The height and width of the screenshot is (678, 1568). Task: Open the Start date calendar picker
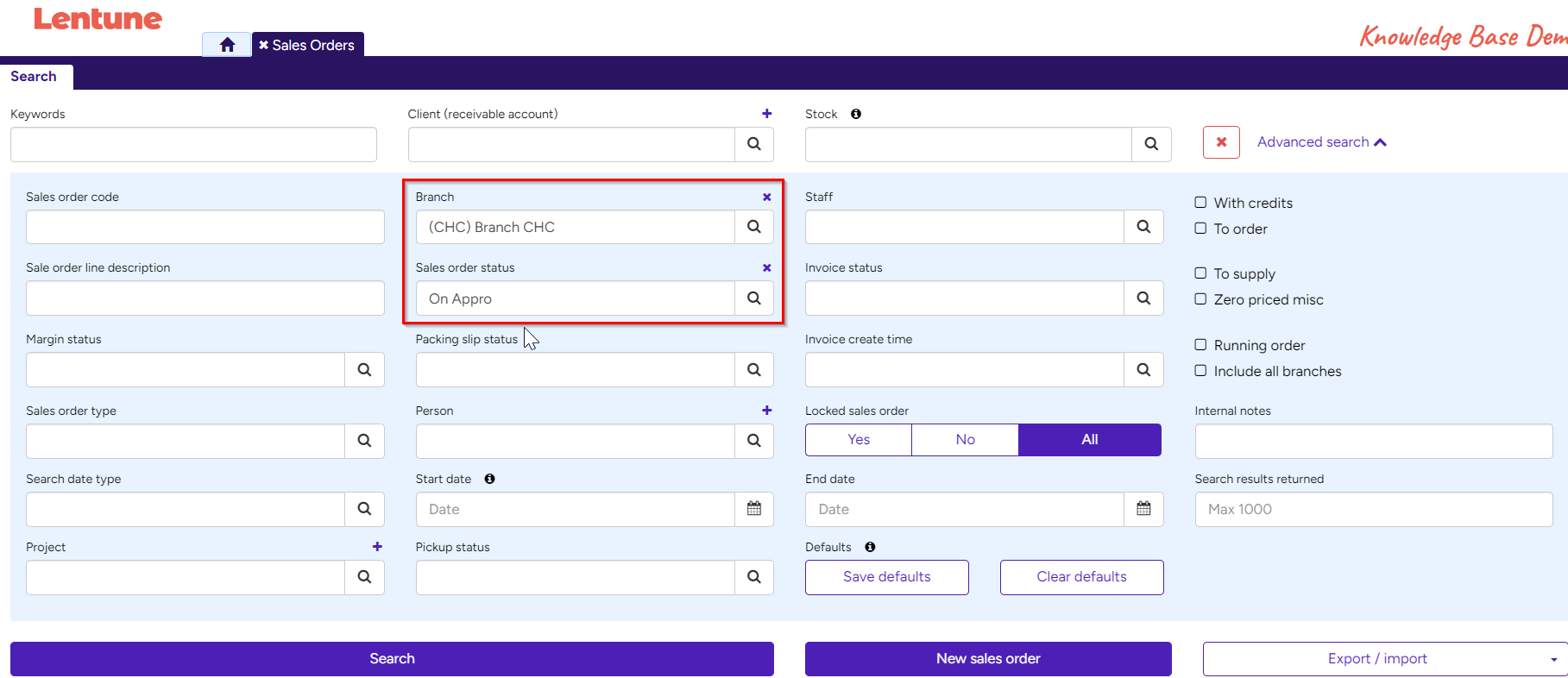point(753,509)
